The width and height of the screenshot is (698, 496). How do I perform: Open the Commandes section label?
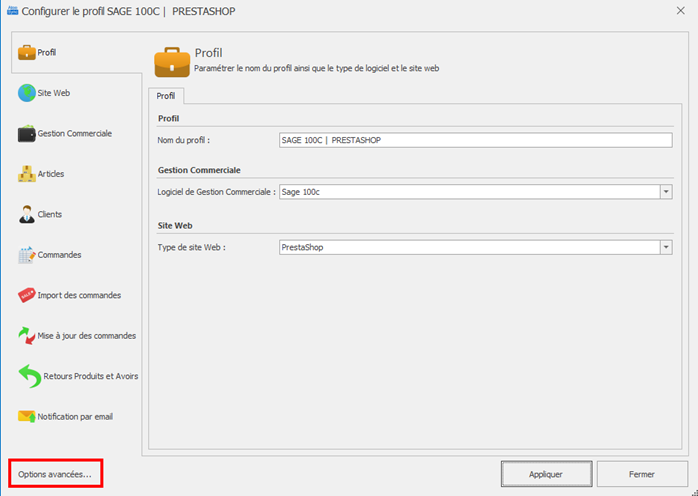click(60, 255)
